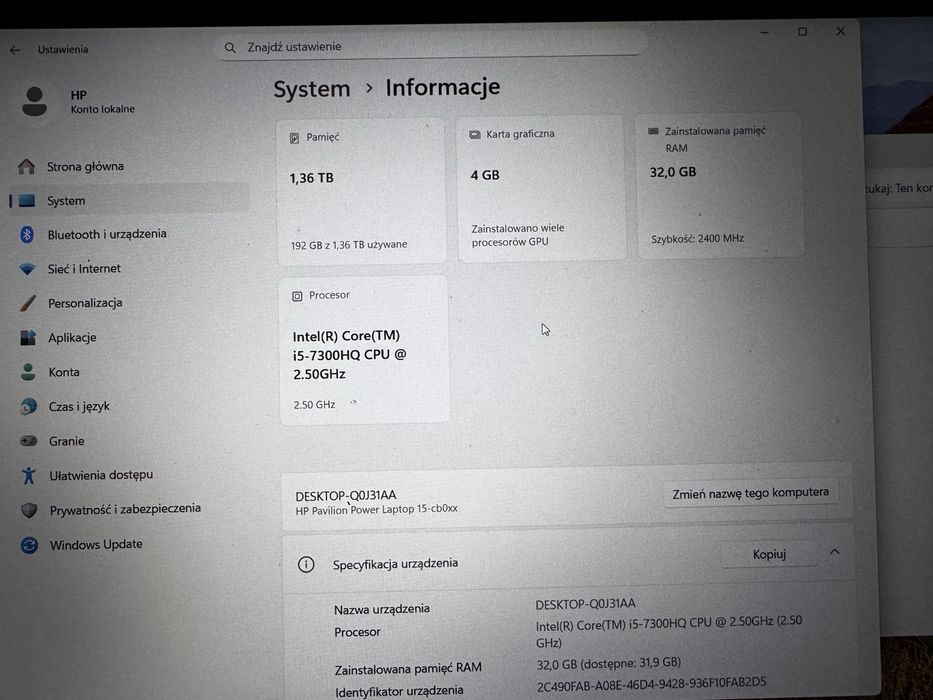This screenshot has width=933, height=700.
Task: Select Bluetooth i urządzenia section
Action: point(107,235)
